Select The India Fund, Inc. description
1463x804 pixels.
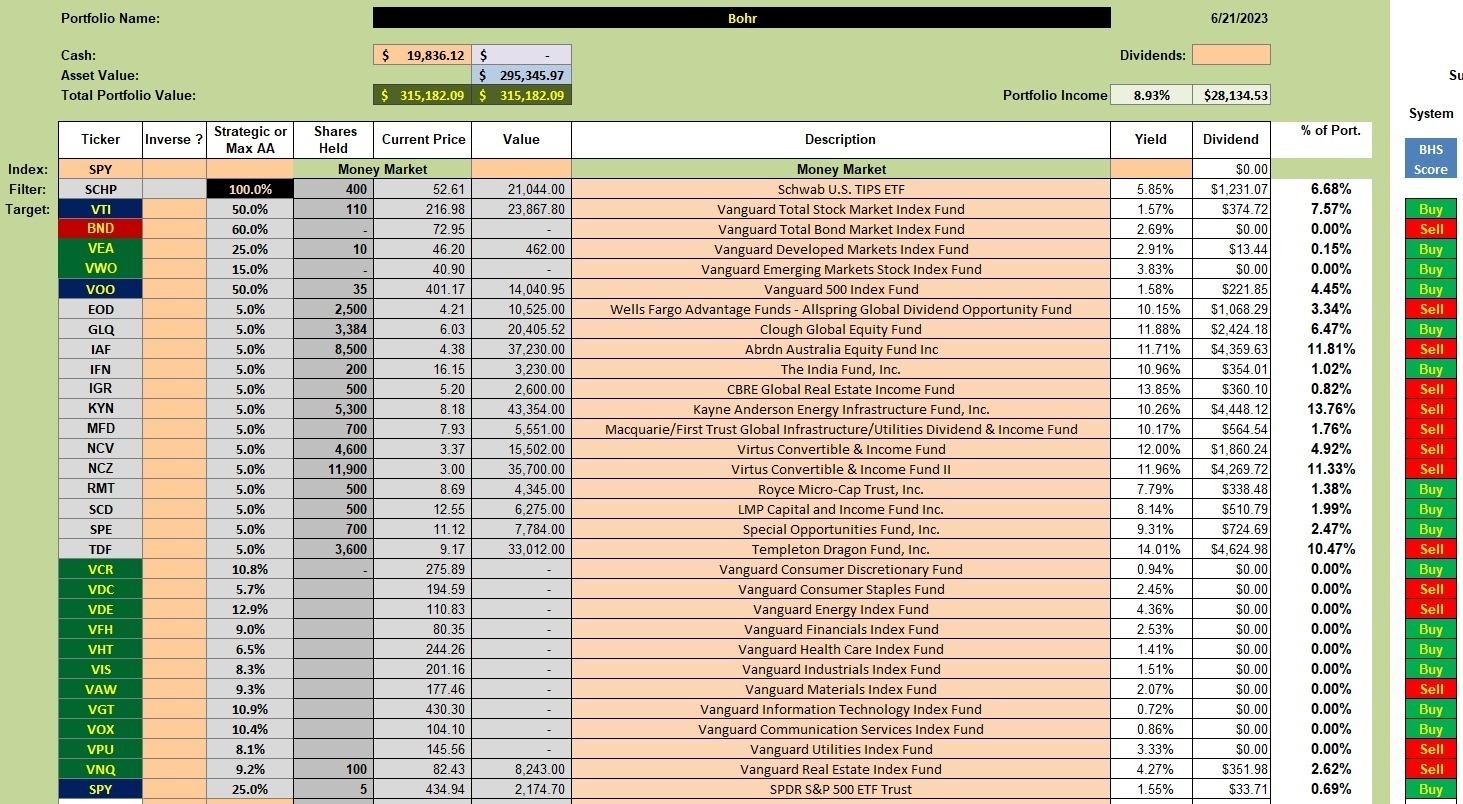pos(840,369)
